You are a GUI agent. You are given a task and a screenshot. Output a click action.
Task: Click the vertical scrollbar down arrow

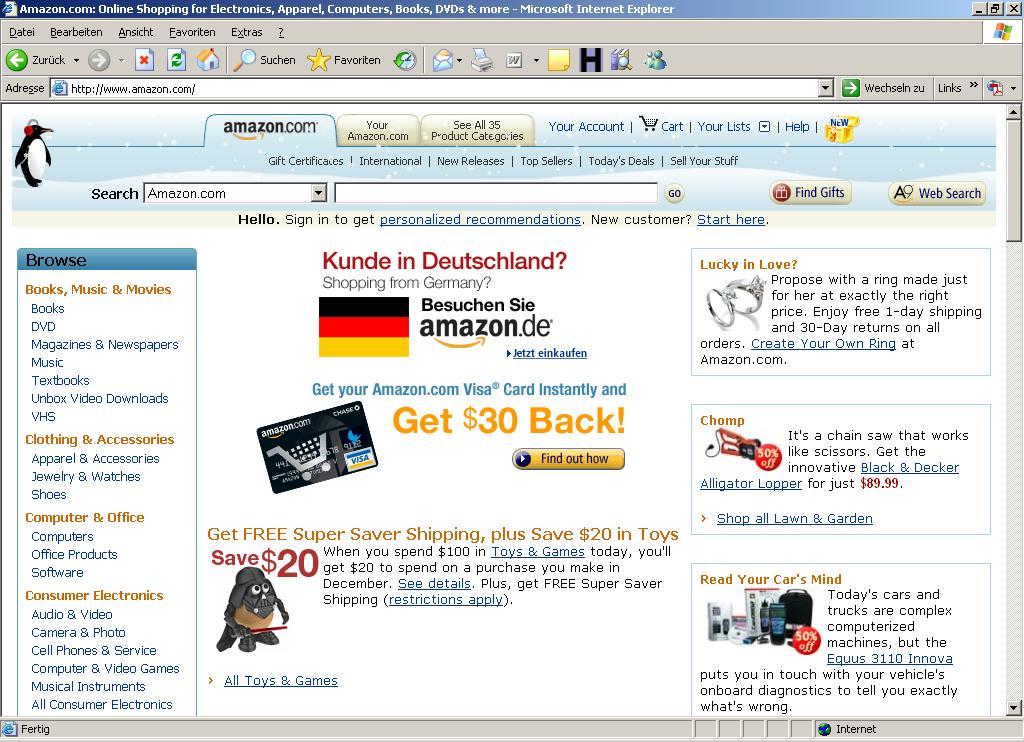pyautogui.click(x=1014, y=707)
